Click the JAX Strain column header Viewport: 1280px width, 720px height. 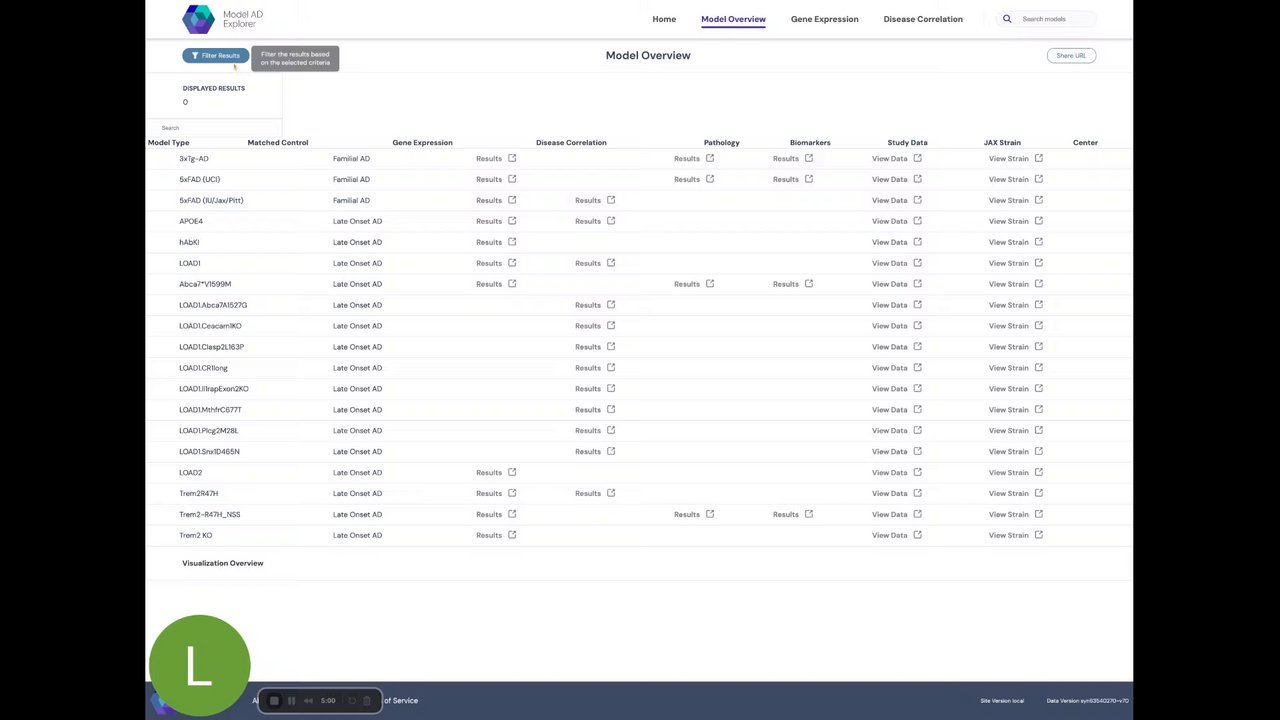click(1002, 143)
